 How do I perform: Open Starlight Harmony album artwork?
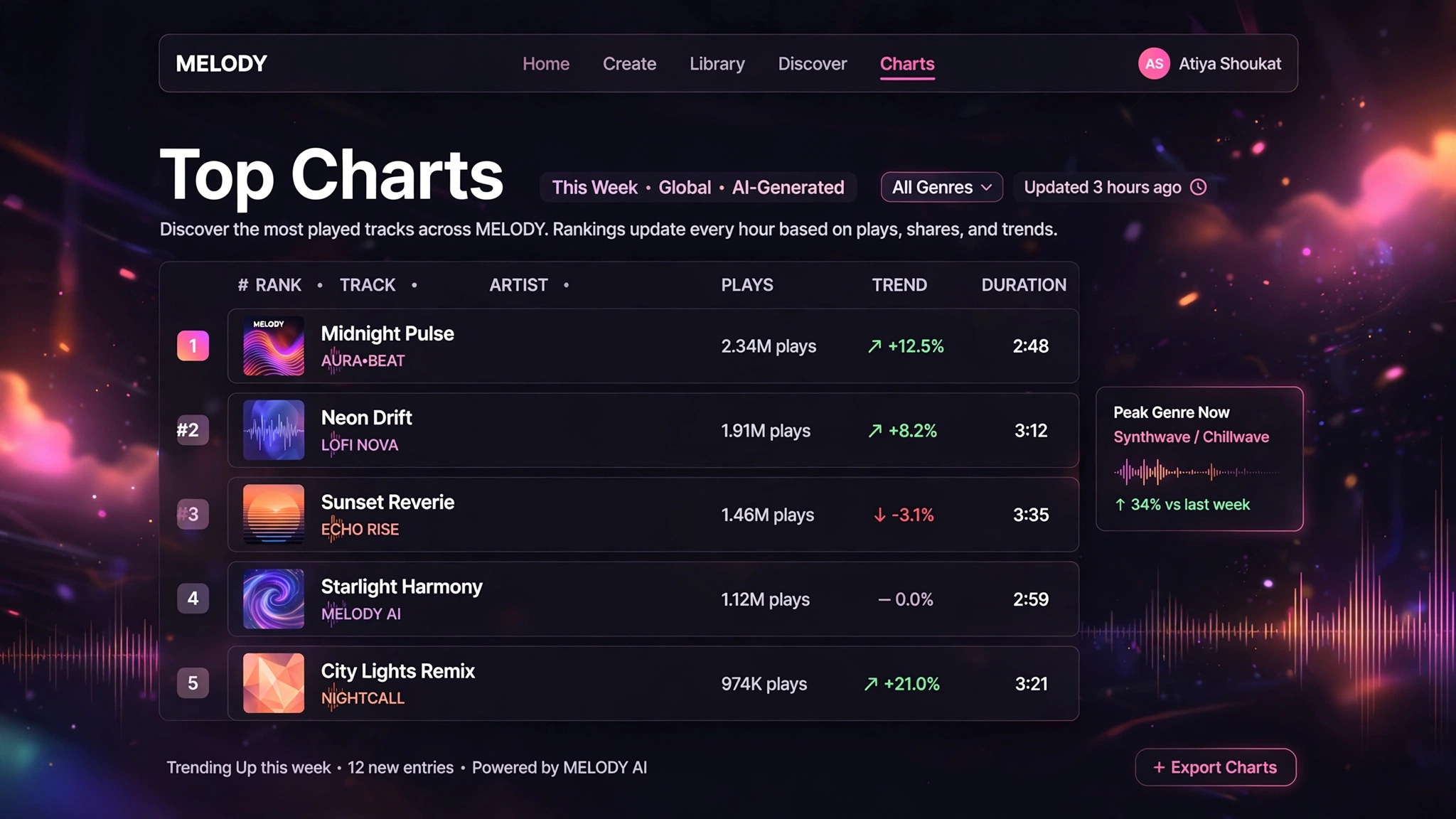tap(274, 599)
